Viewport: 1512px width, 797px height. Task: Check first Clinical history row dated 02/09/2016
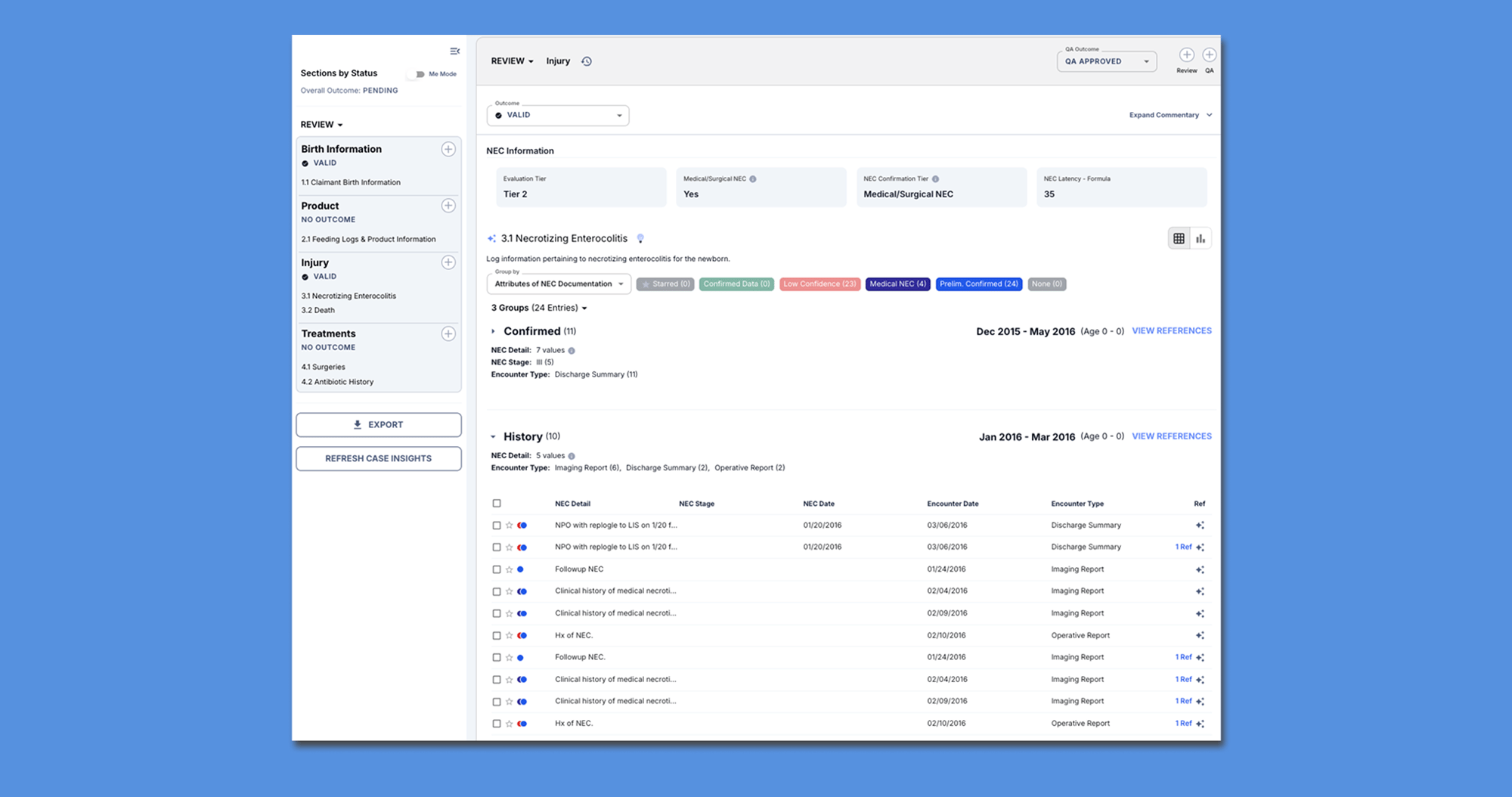point(497,613)
